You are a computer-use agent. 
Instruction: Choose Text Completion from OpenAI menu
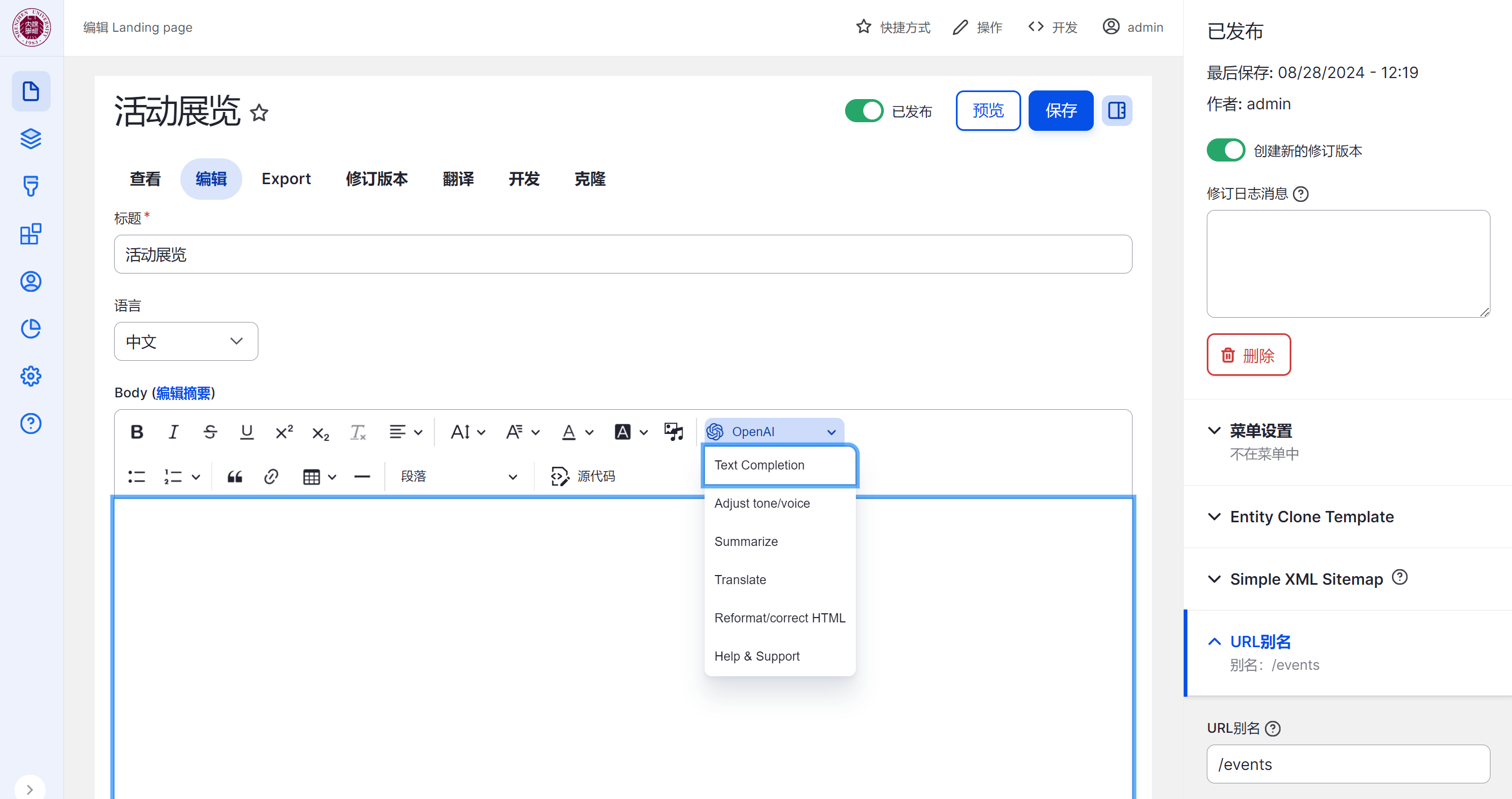click(780, 466)
